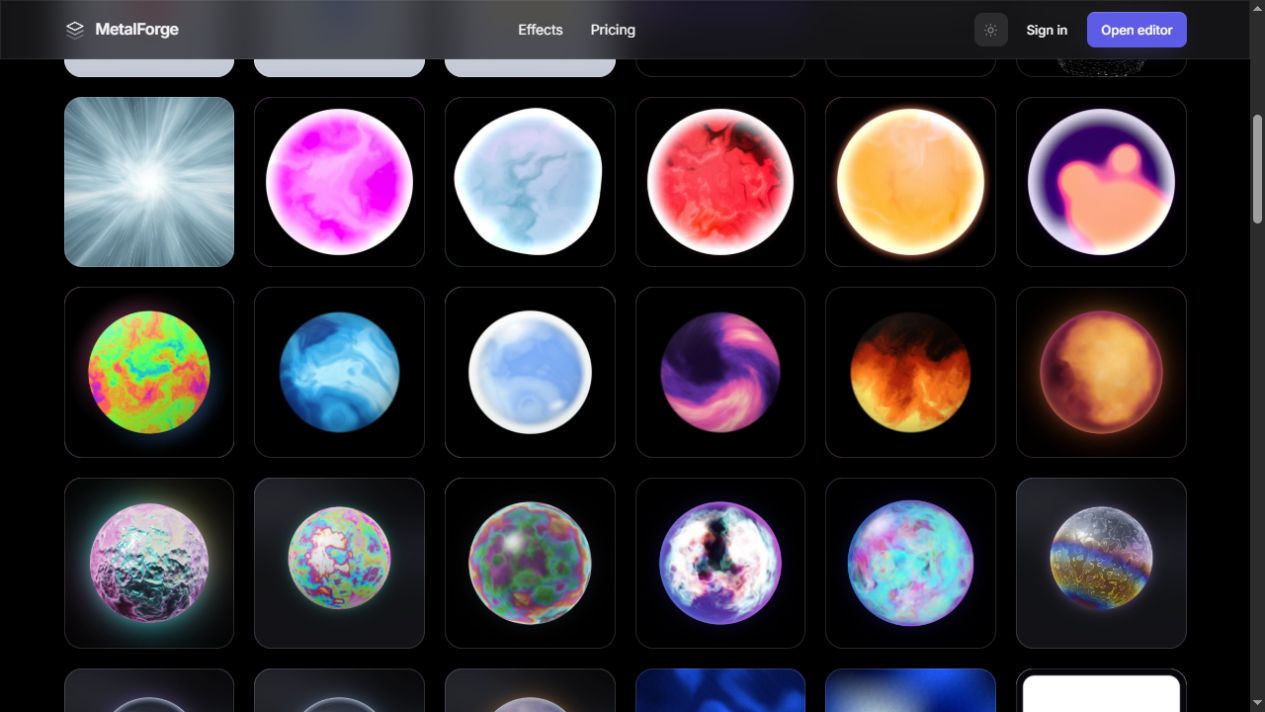The image size is (1265, 712).
Task: Select the white starburst rays thumbnail
Action: pyautogui.click(x=149, y=182)
